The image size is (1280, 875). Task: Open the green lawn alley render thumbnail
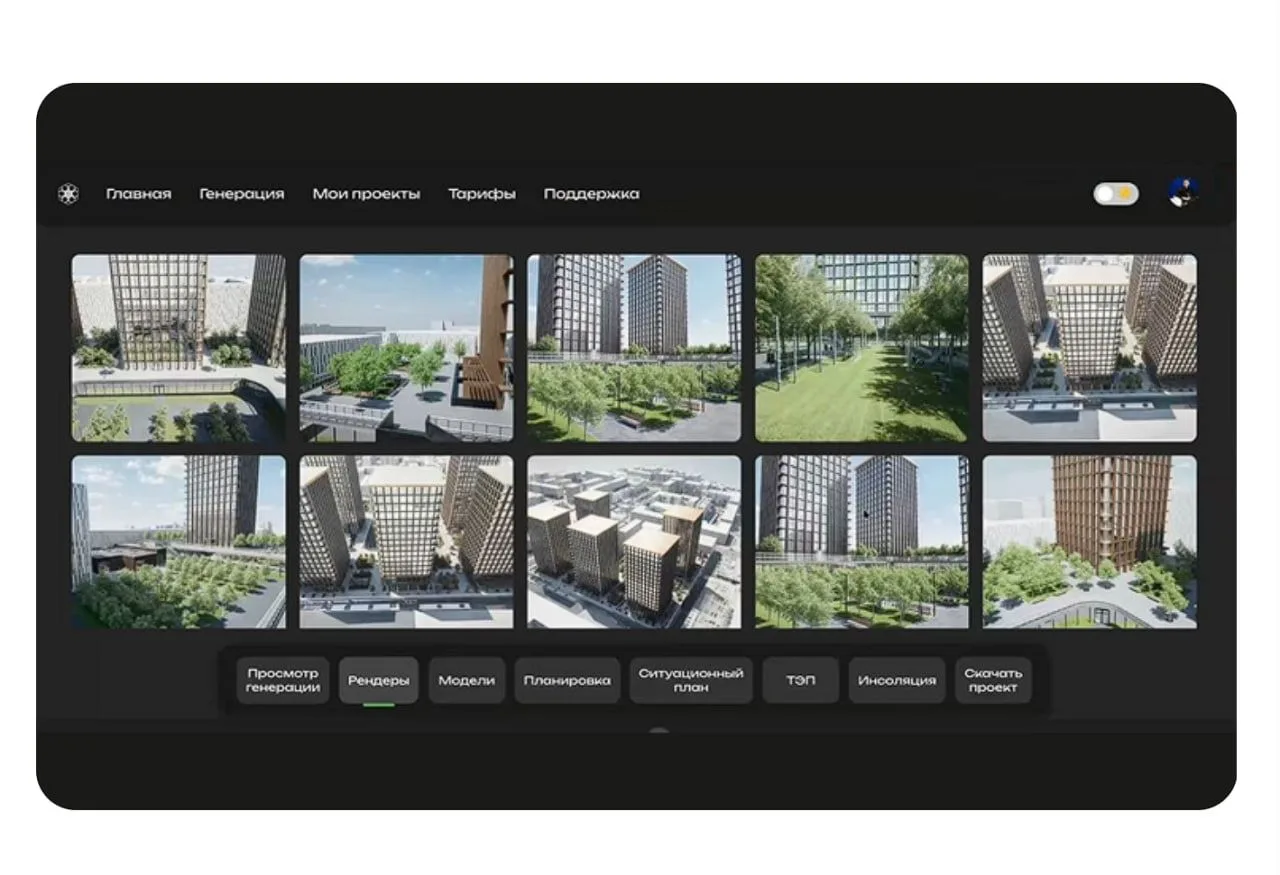[861, 348]
